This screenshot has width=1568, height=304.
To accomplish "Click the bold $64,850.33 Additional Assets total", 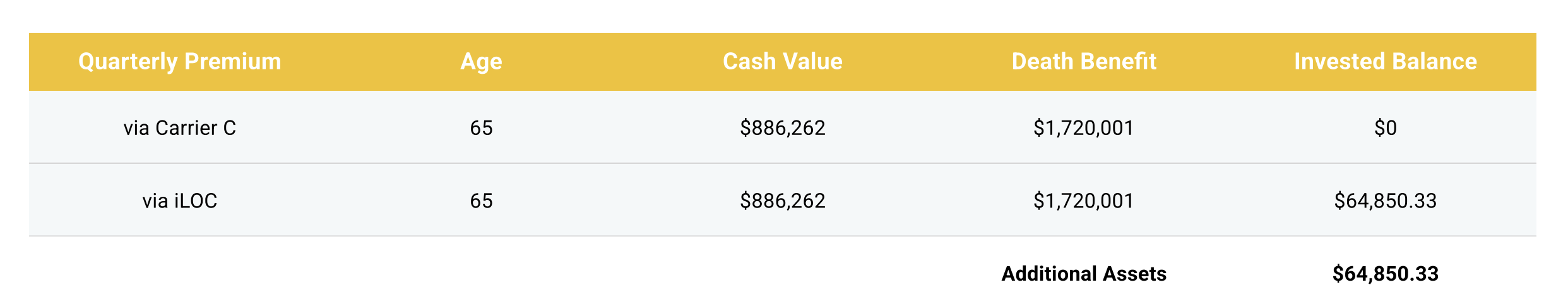I will [1385, 274].
